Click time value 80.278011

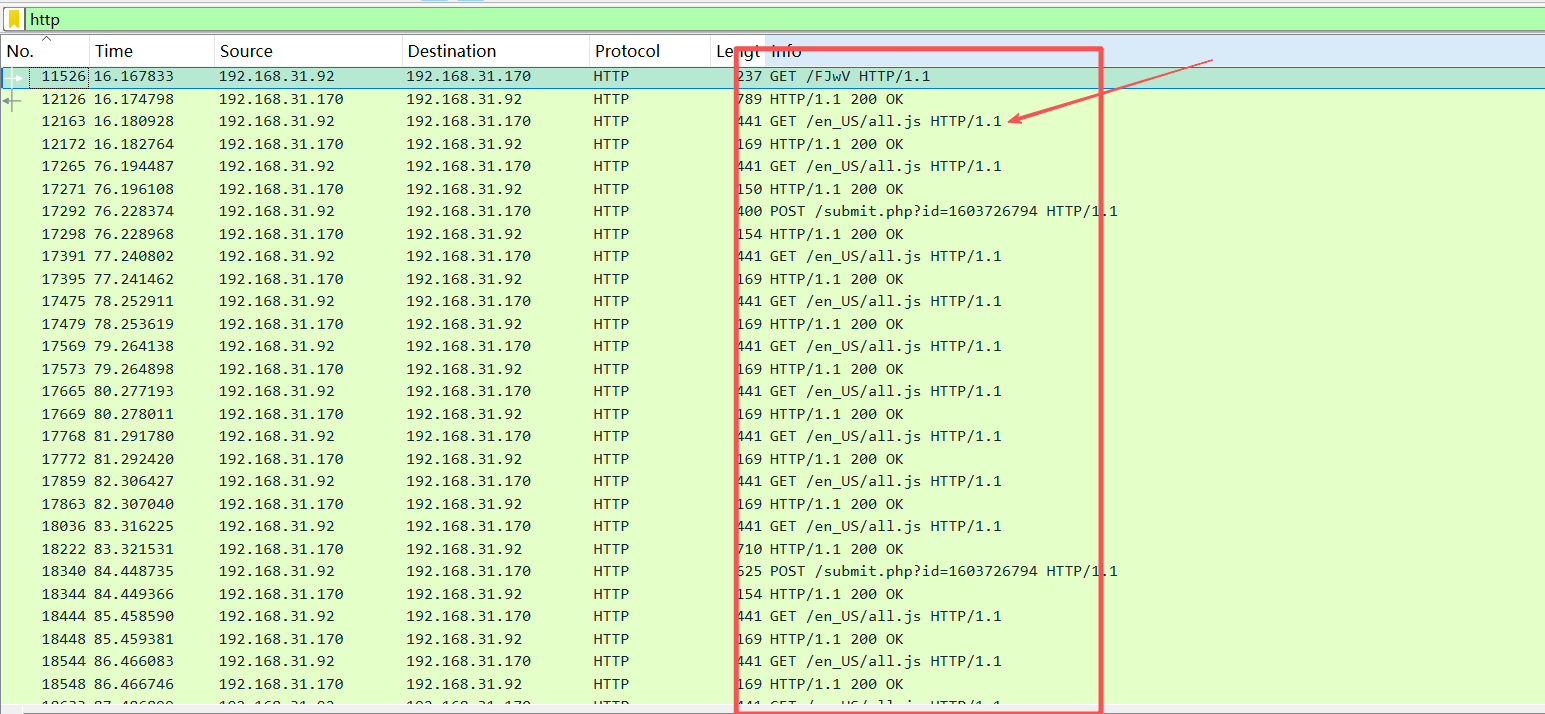[134, 414]
